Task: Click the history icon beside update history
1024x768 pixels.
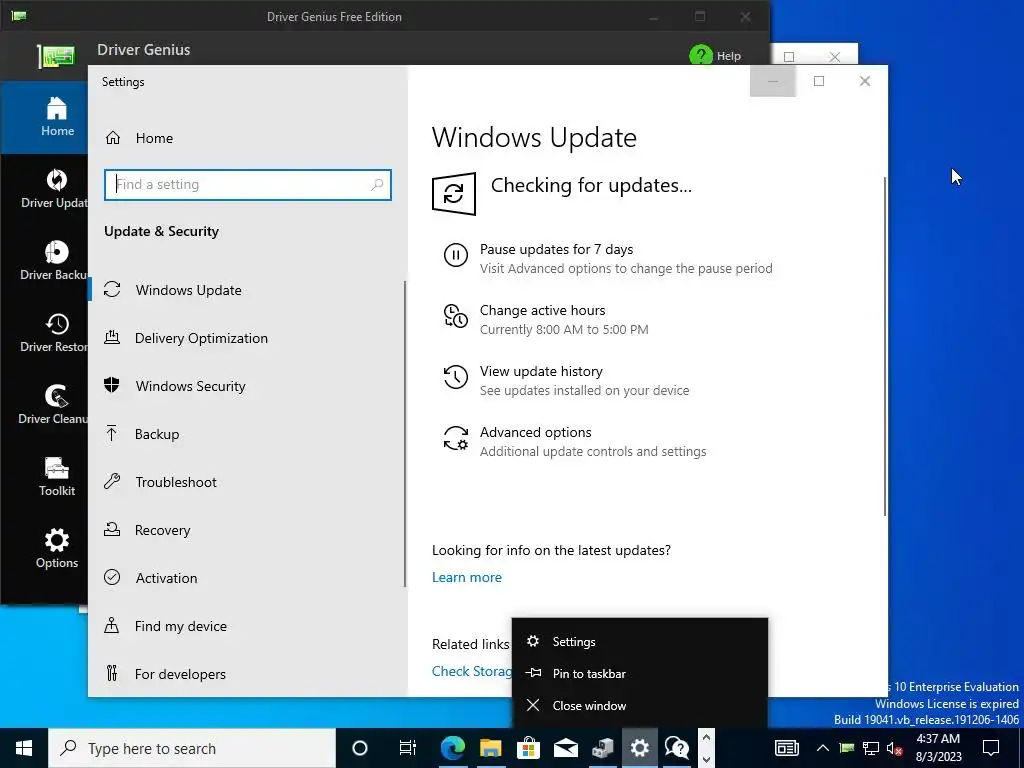Action: [x=456, y=377]
